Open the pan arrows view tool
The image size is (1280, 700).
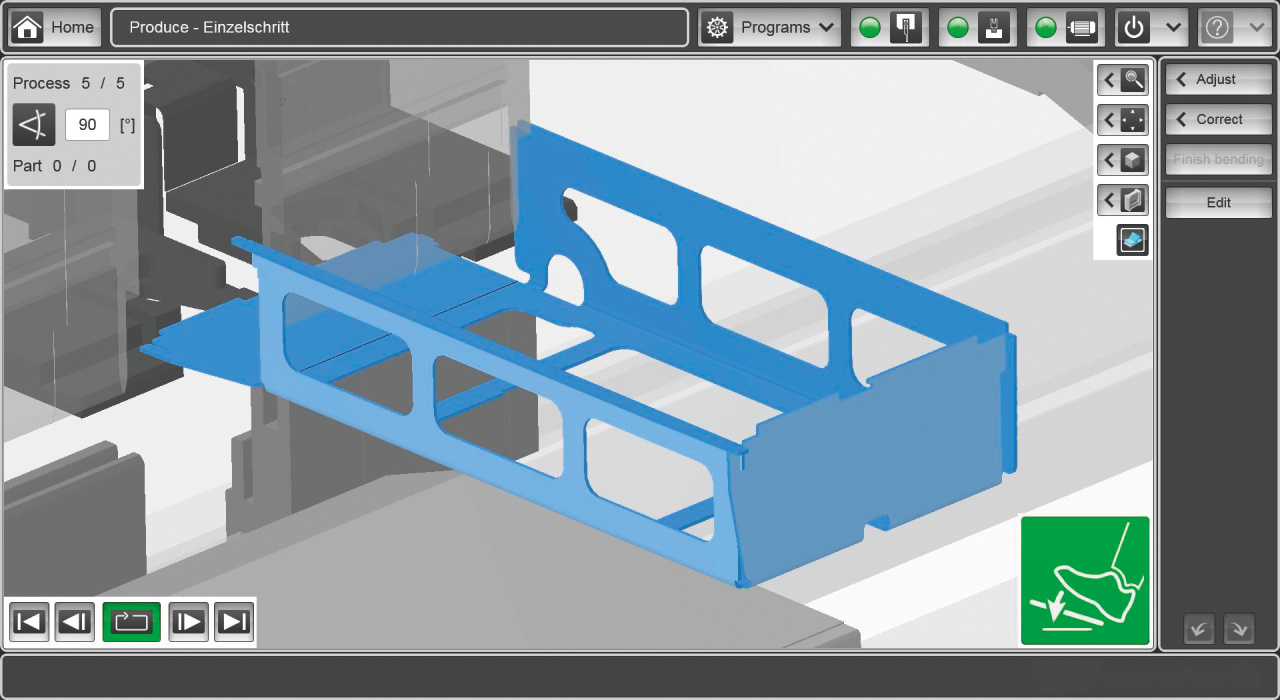point(1122,120)
